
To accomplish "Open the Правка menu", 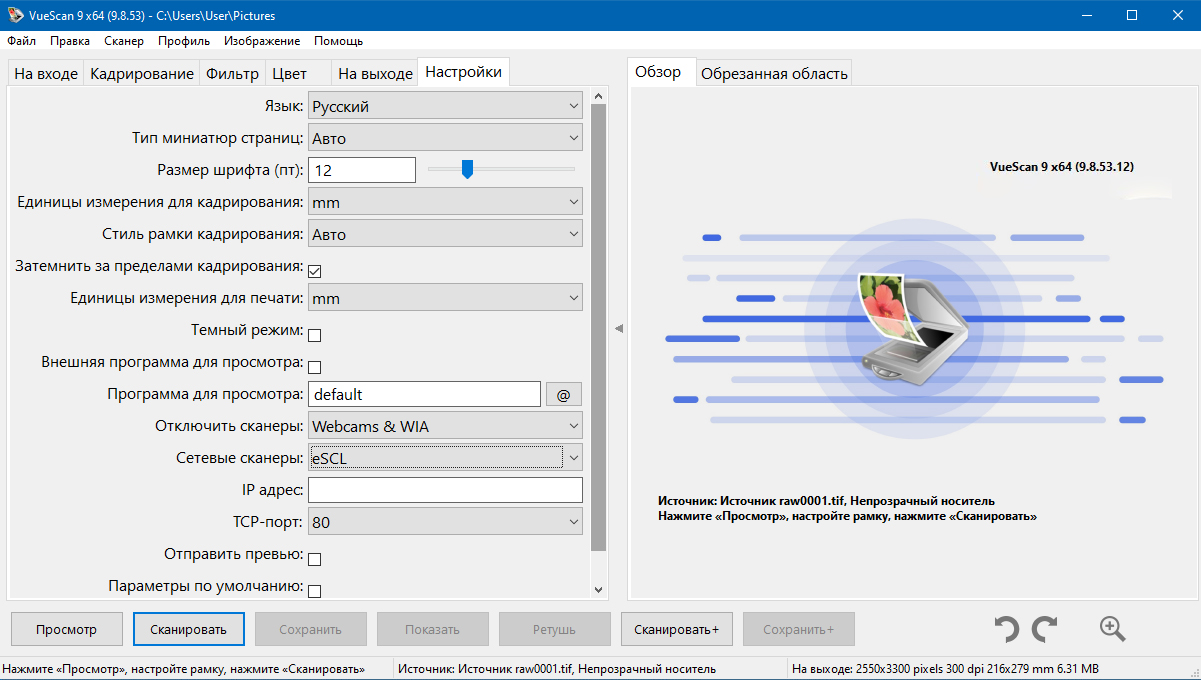I will pos(70,41).
